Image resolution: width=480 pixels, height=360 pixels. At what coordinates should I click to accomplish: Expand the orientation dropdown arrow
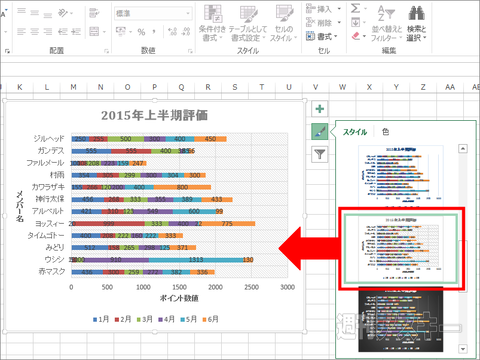[x=72, y=14]
